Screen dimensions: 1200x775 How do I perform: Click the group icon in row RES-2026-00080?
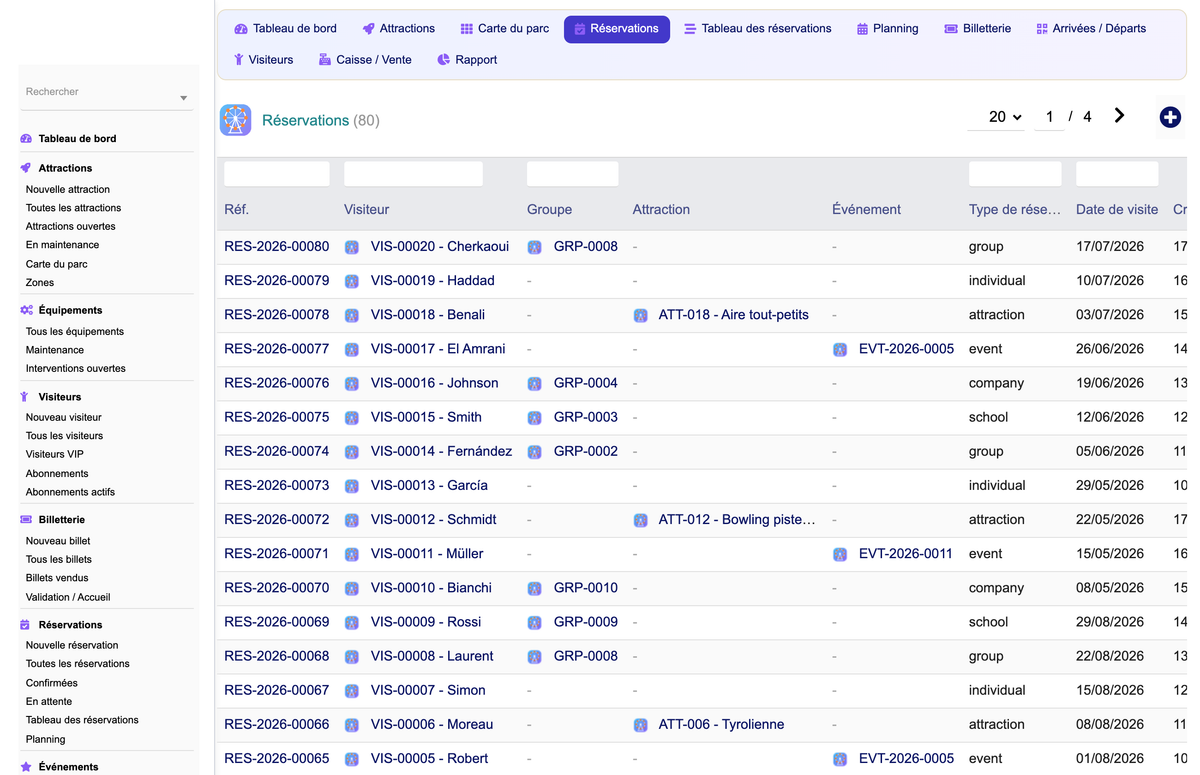coord(535,247)
